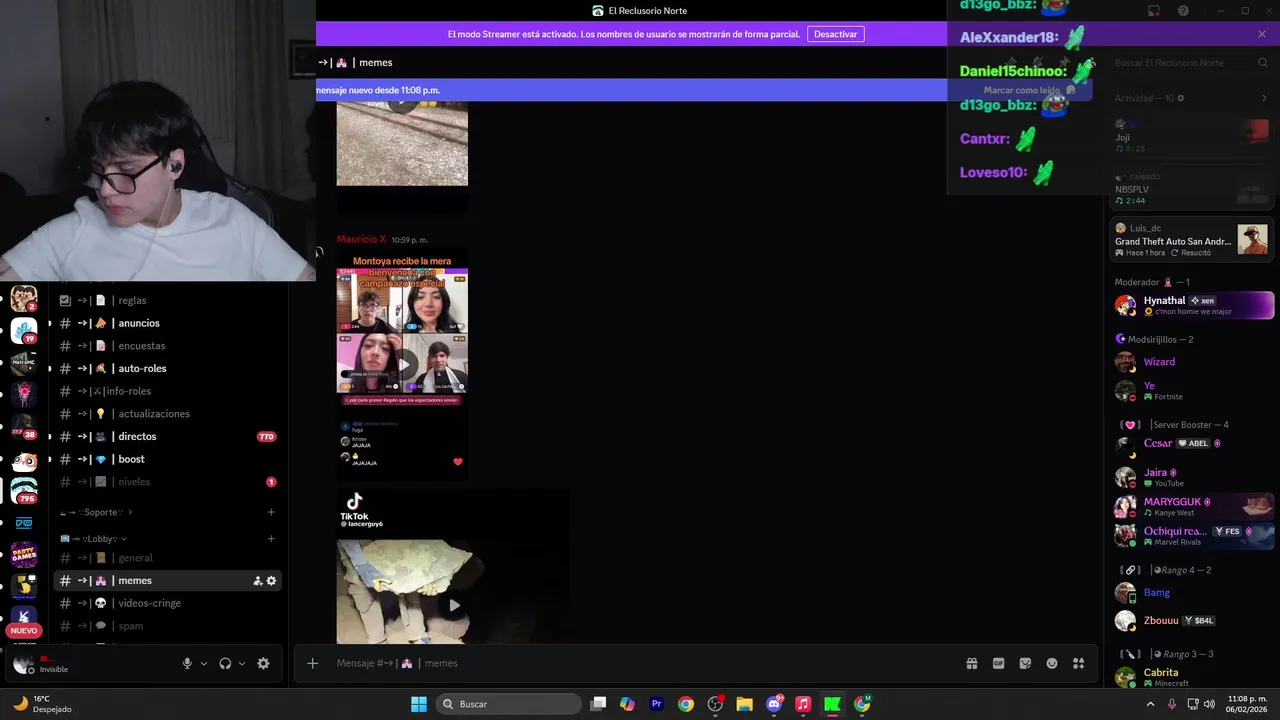Click the taskbar Buscar search box
The image size is (1280, 720).
click(510, 704)
